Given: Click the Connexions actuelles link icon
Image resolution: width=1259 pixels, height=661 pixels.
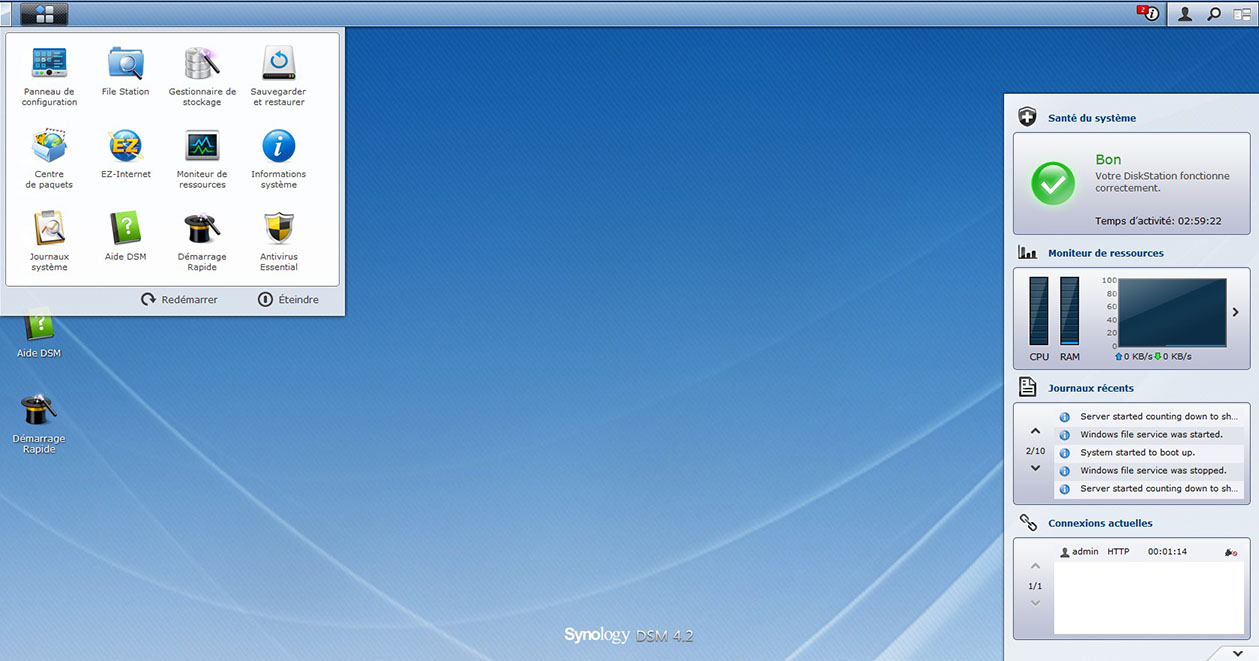Looking at the screenshot, I should pos(1027,523).
